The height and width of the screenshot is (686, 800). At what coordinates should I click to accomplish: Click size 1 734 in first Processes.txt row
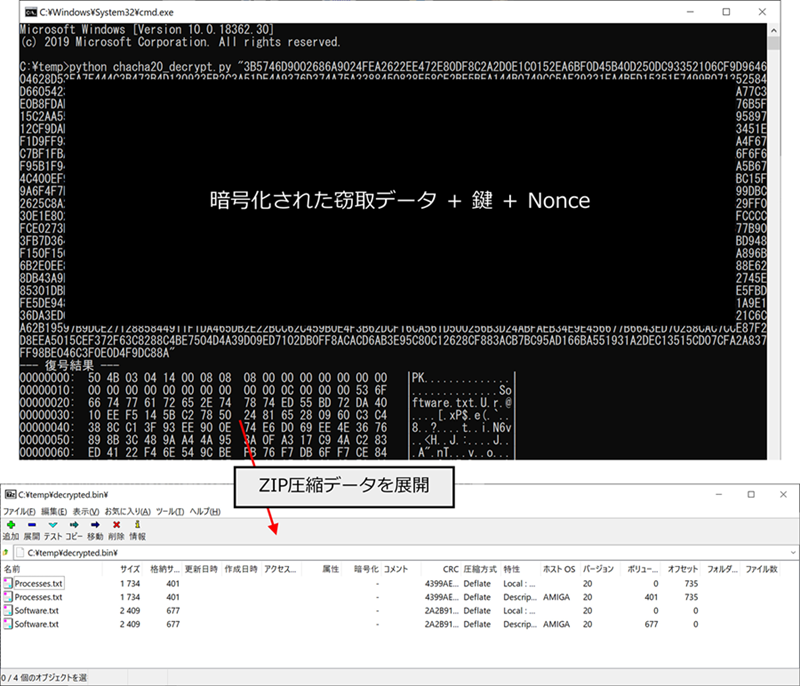coord(130,583)
